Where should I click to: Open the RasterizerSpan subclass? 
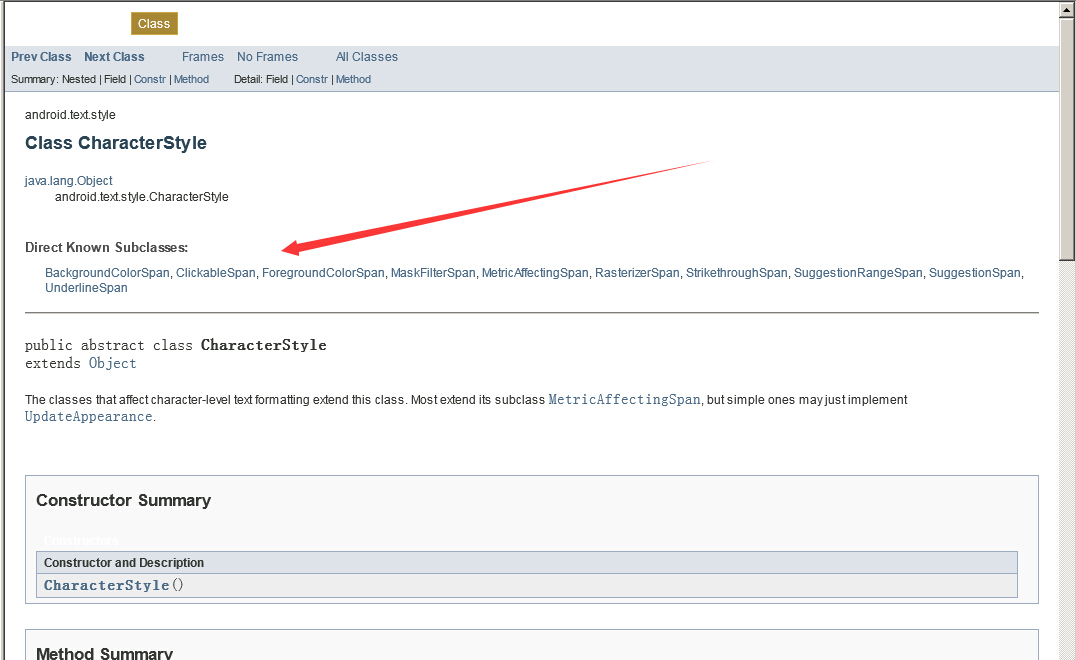point(637,272)
